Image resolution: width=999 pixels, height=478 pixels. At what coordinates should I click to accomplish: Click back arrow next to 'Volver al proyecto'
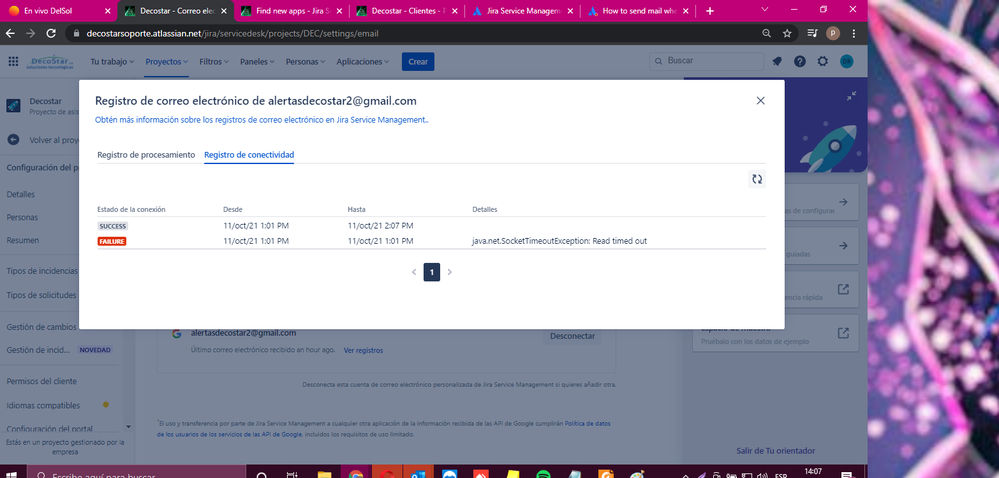tap(13, 140)
